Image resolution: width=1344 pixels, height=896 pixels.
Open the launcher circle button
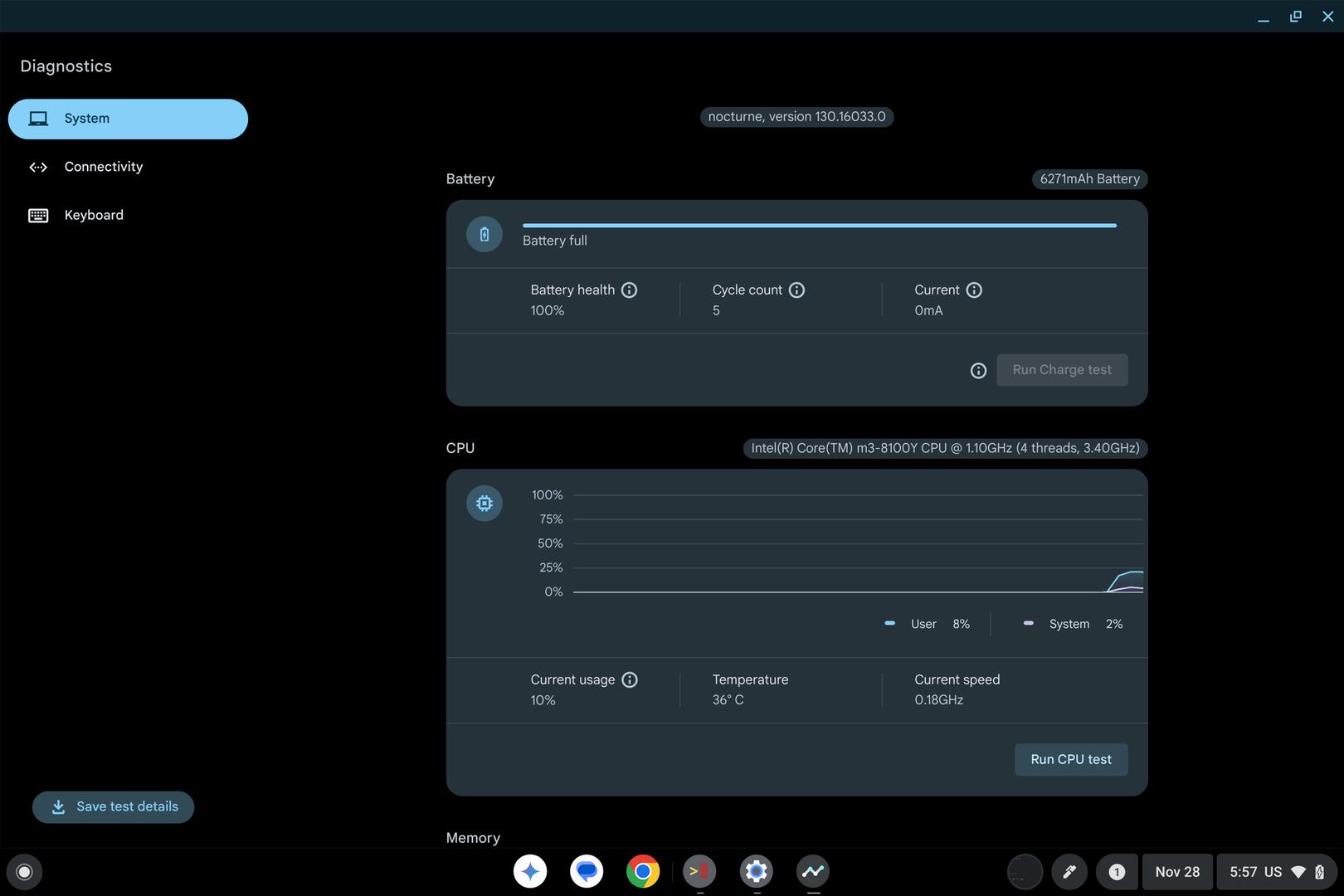(24, 872)
